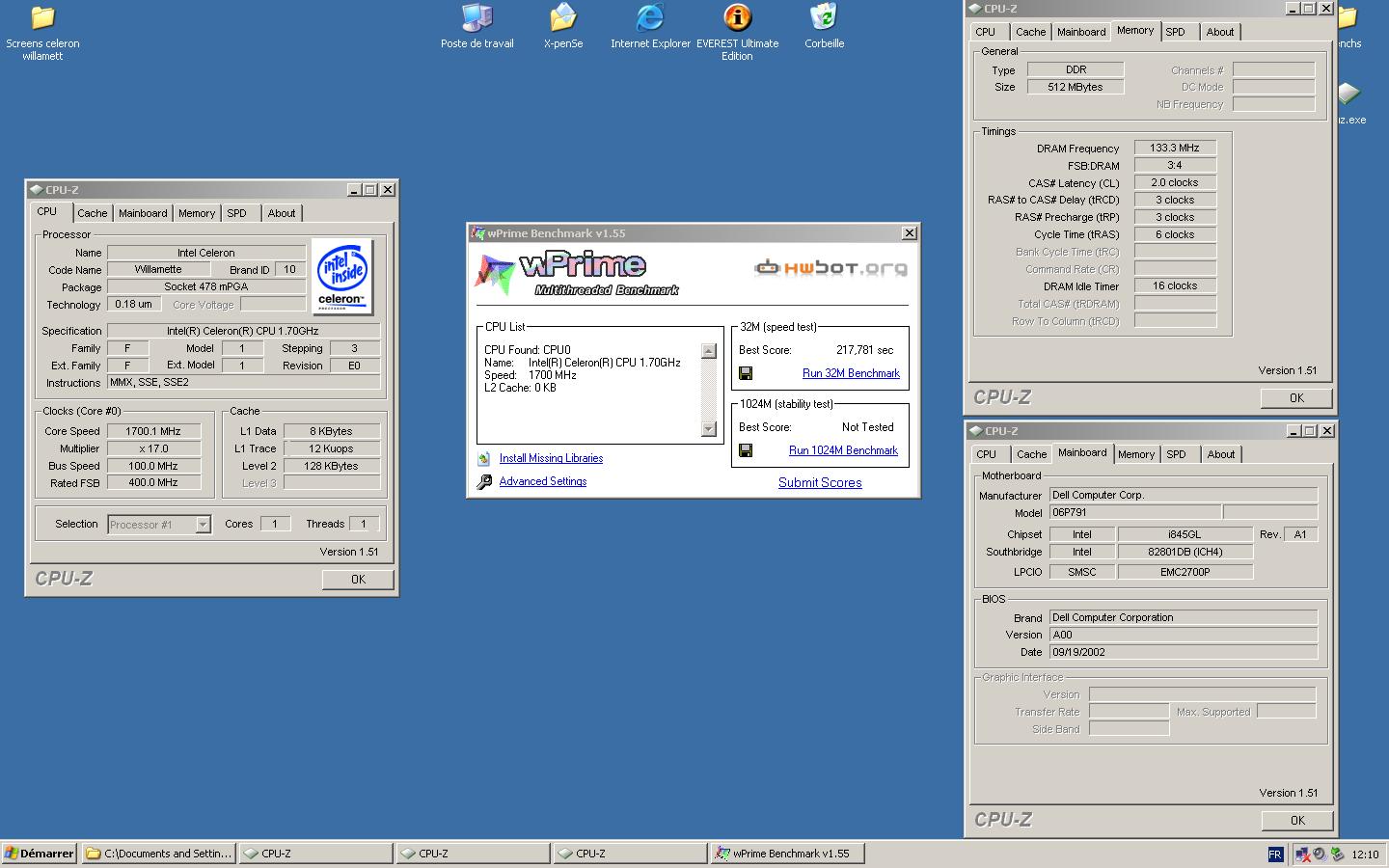
Task: Activate wPrime Benchmark taskbar button
Action: coord(787,854)
